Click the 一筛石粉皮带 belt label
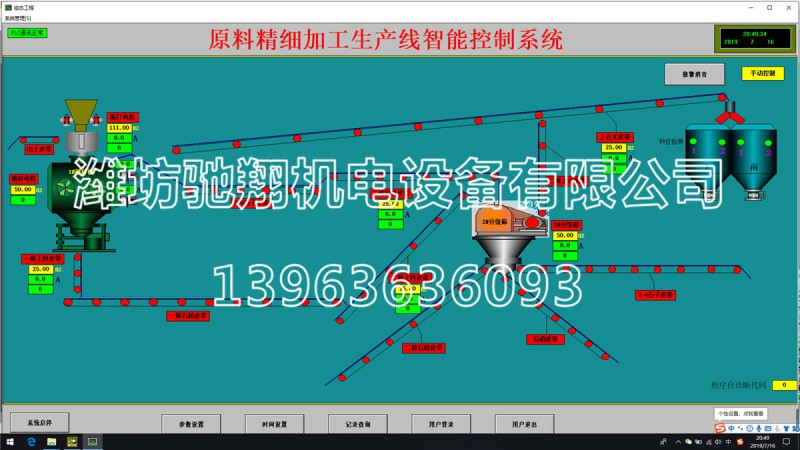This screenshot has height=450, width=800. (x=188, y=316)
